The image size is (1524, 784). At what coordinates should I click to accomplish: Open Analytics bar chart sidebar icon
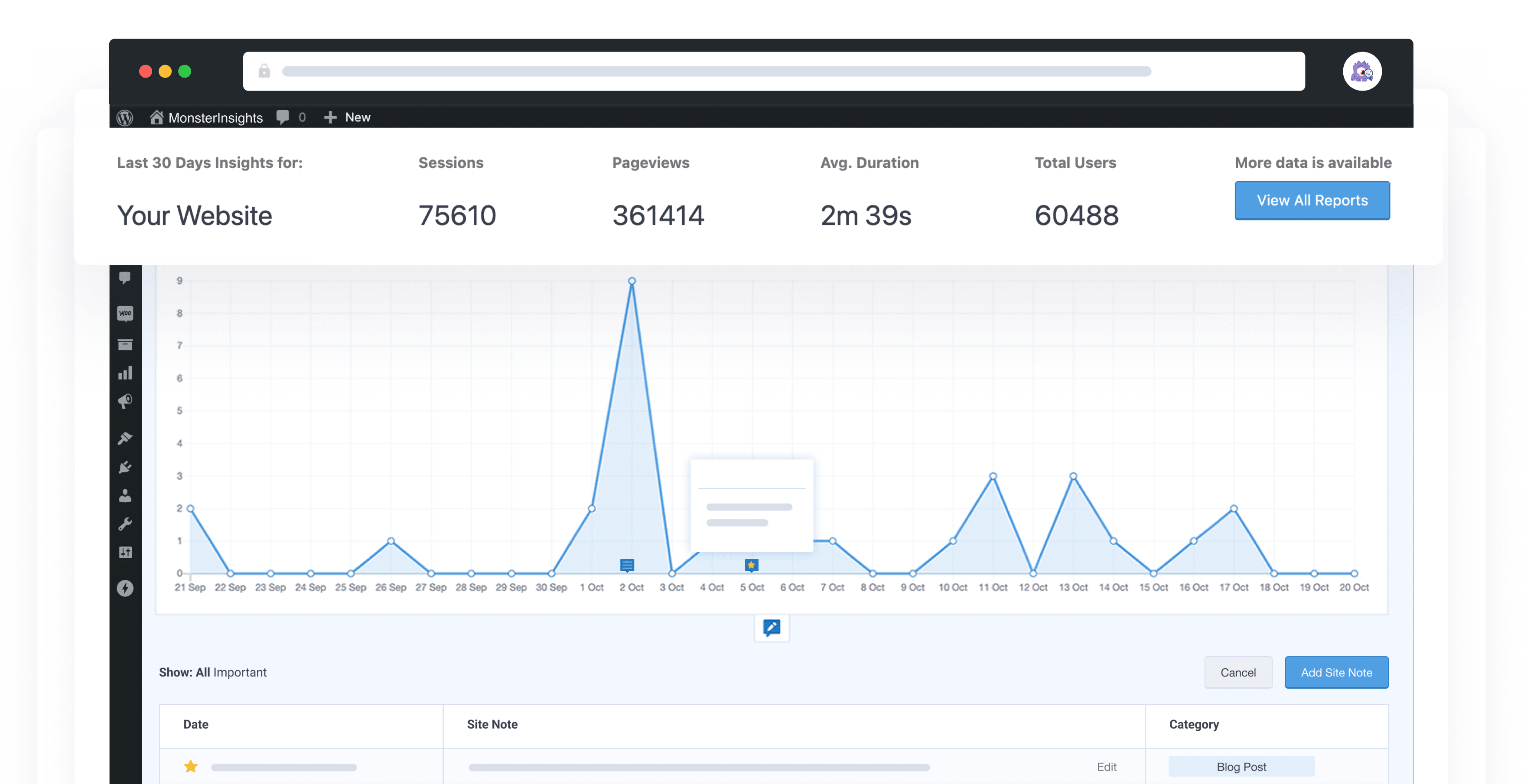[125, 373]
